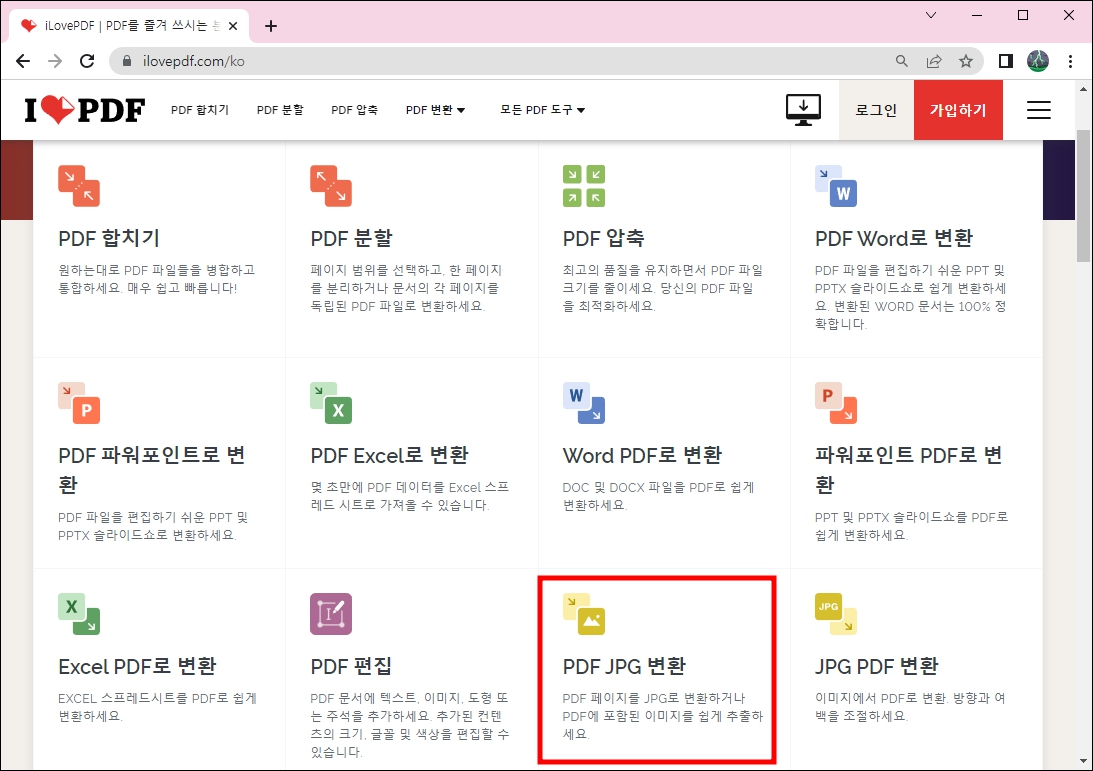Image resolution: width=1093 pixels, height=771 pixels.
Task: Open the hamburger menu icon
Action: (x=1039, y=110)
